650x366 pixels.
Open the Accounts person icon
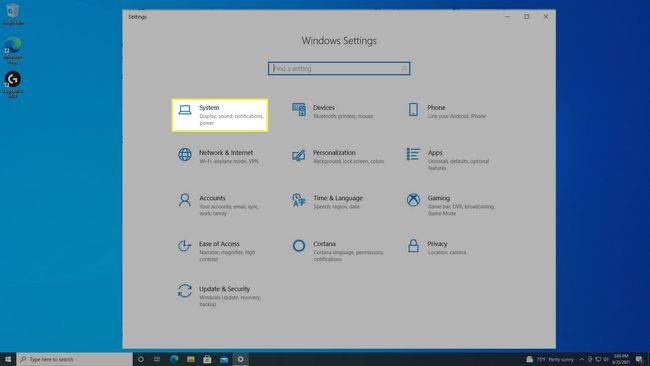(184, 200)
